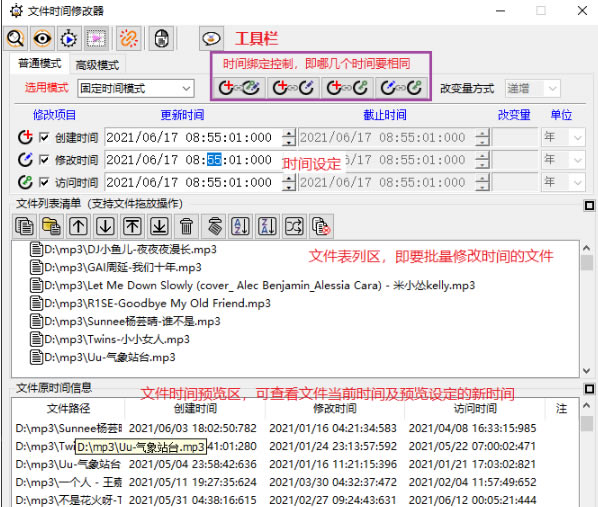The height and width of the screenshot is (507, 598).
Task: Select file Twins-小小女人.mp3
Action: click(x=110, y=339)
